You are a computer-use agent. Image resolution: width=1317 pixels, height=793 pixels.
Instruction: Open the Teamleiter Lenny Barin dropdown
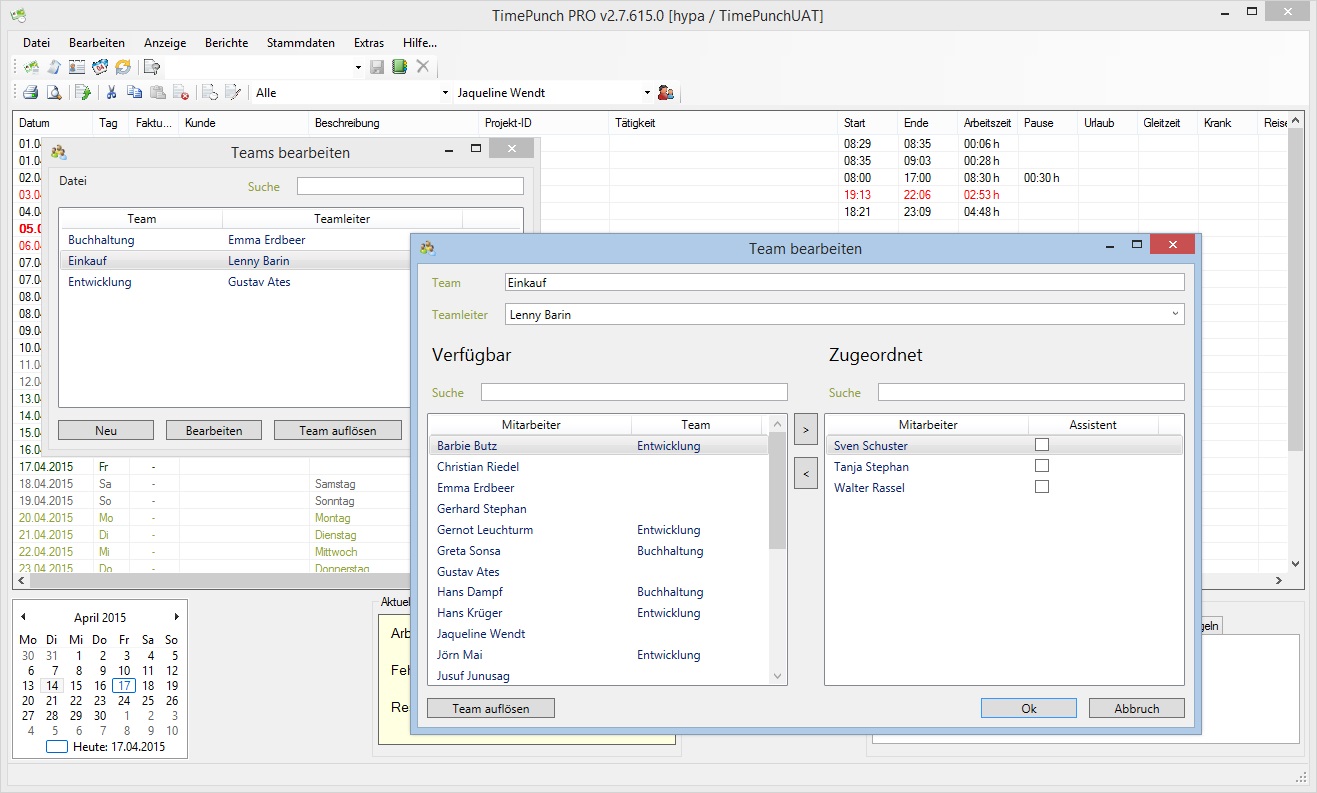[1175, 314]
